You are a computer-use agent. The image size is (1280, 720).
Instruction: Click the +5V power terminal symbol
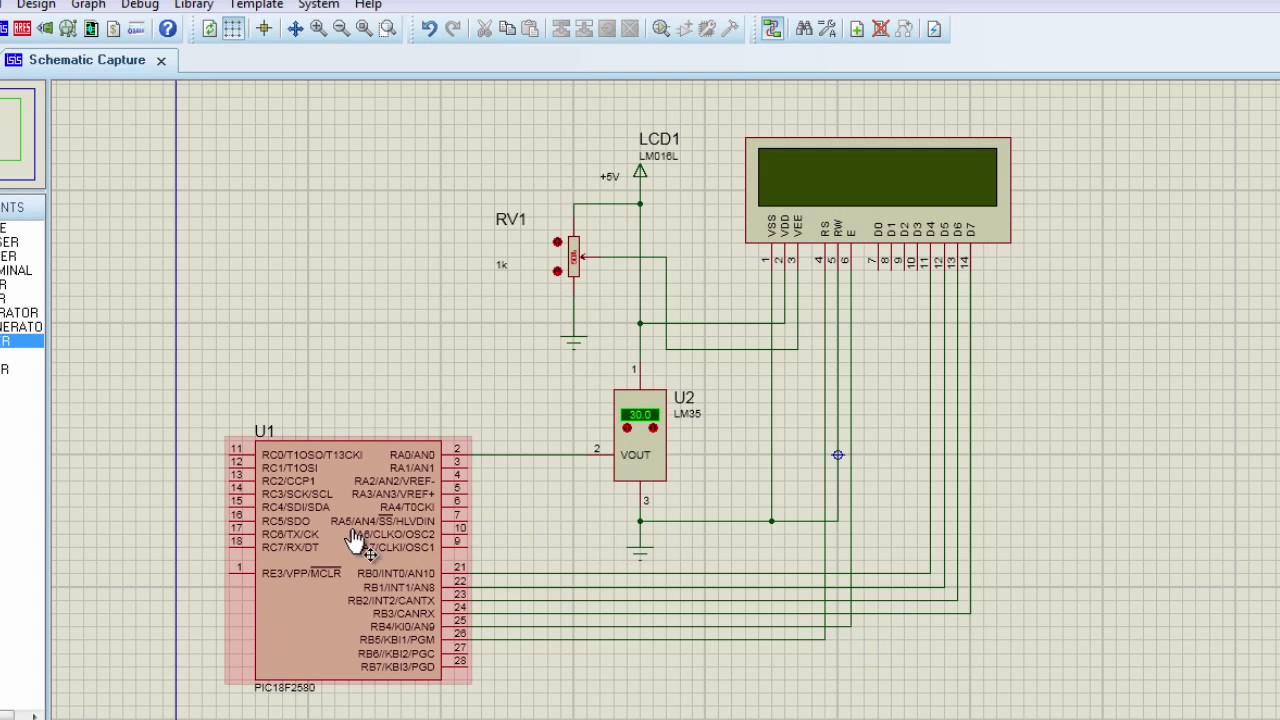click(x=640, y=172)
